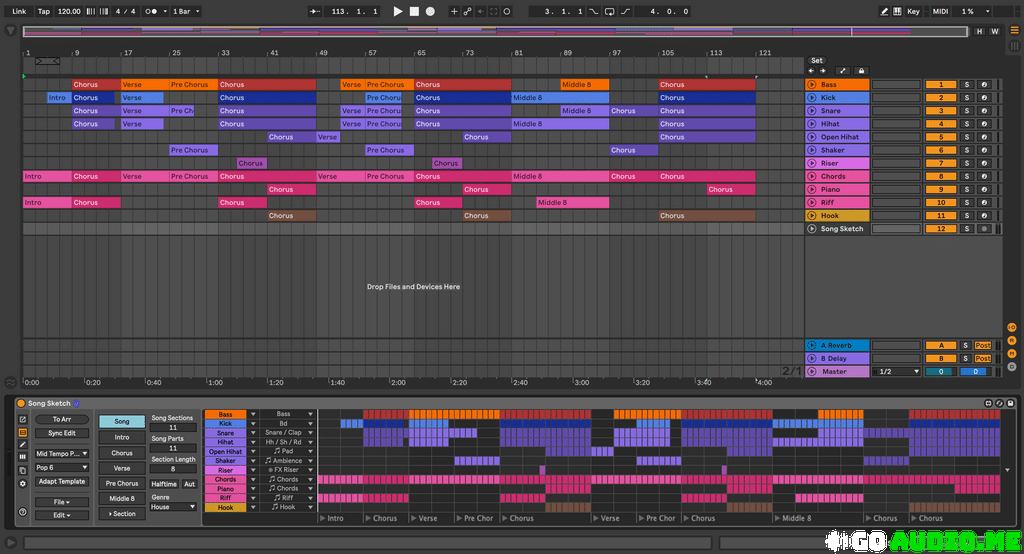The image size is (1024, 554).
Task: Open the Genre dropdown showing House
Action: coord(173,507)
